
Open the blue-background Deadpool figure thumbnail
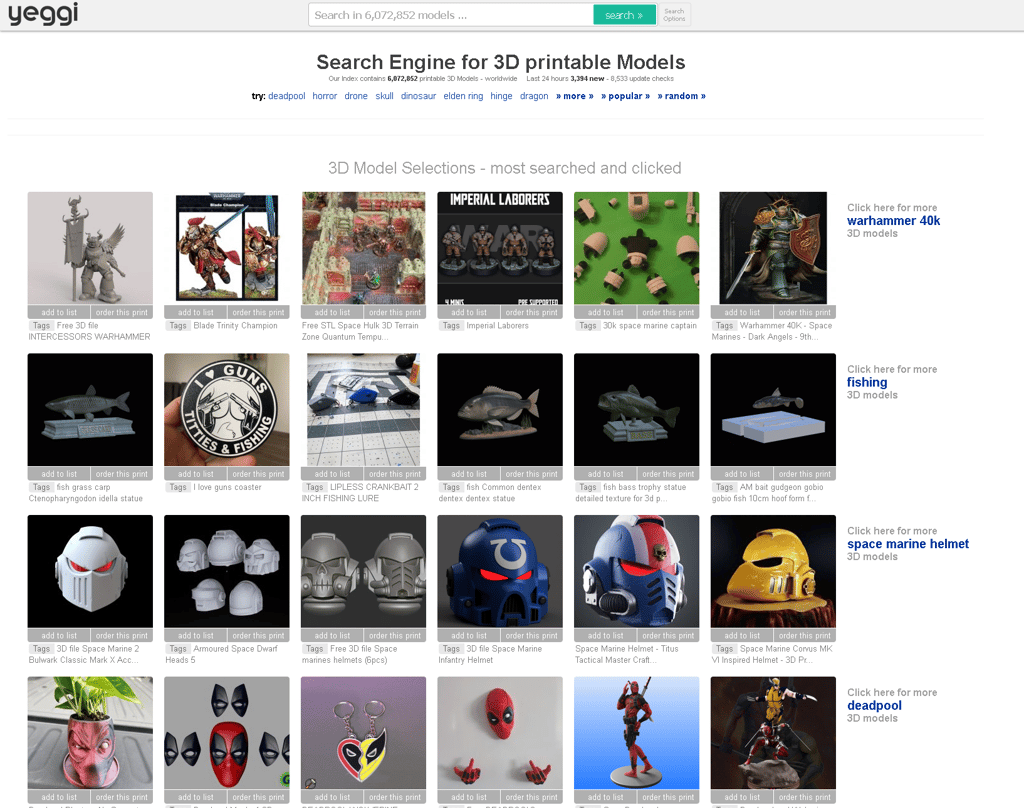pyautogui.click(x=637, y=733)
